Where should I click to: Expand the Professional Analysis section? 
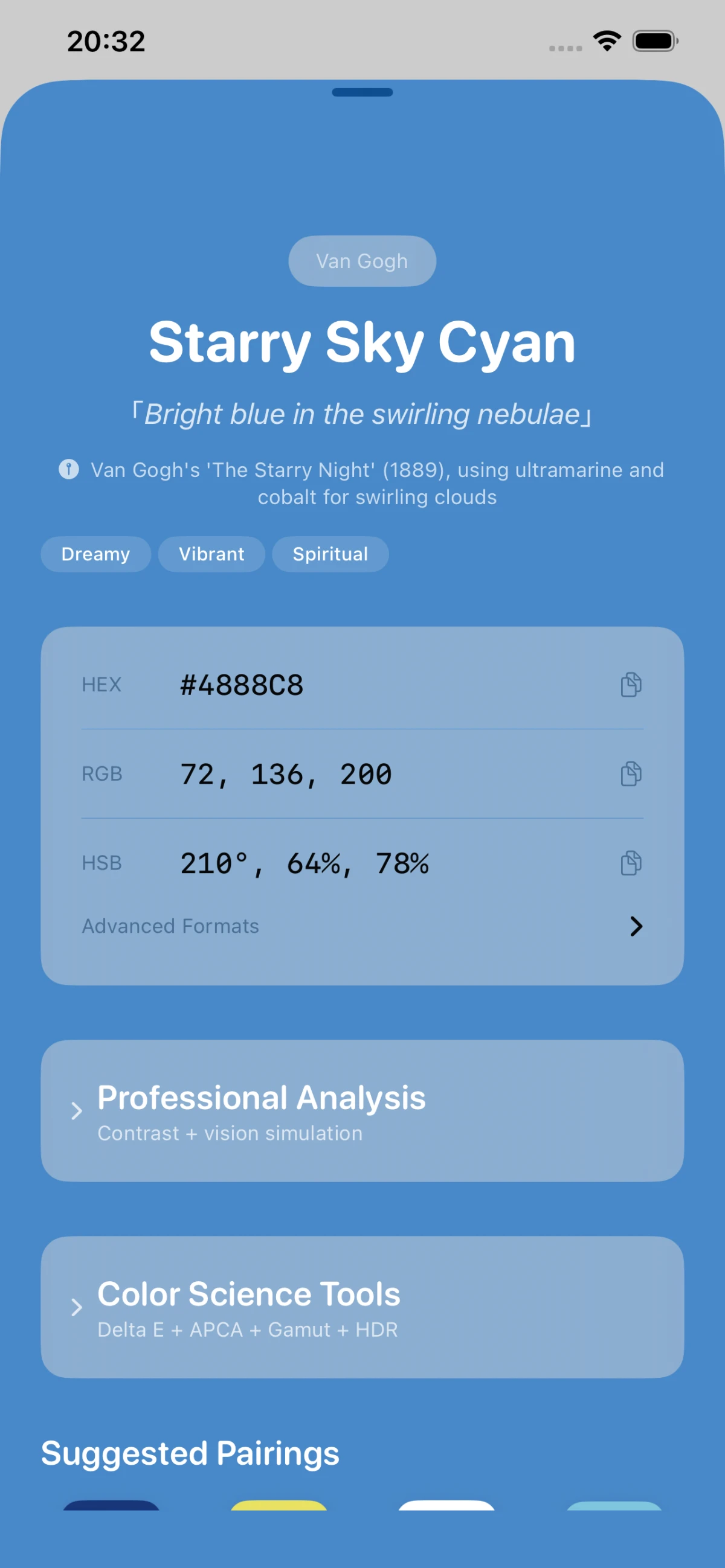[x=76, y=1111]
